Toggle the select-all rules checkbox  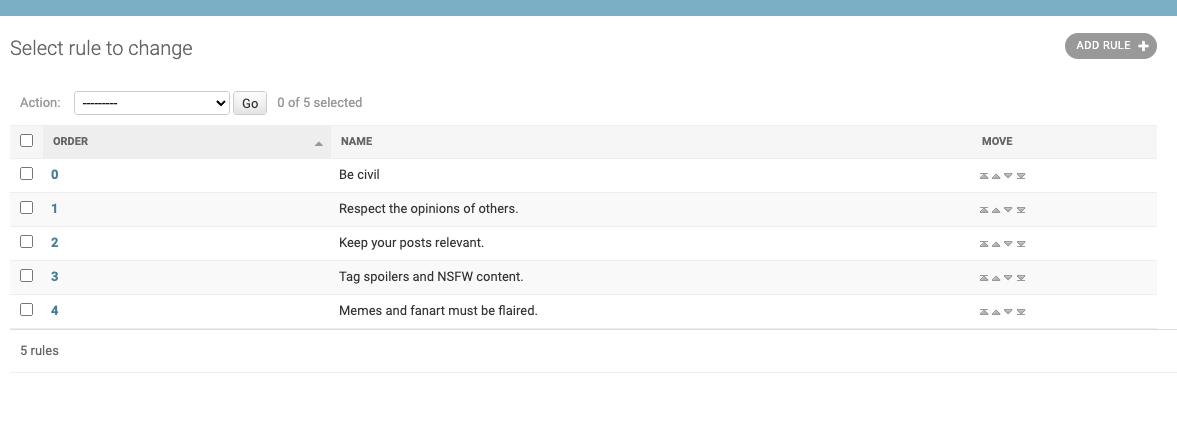26,140
